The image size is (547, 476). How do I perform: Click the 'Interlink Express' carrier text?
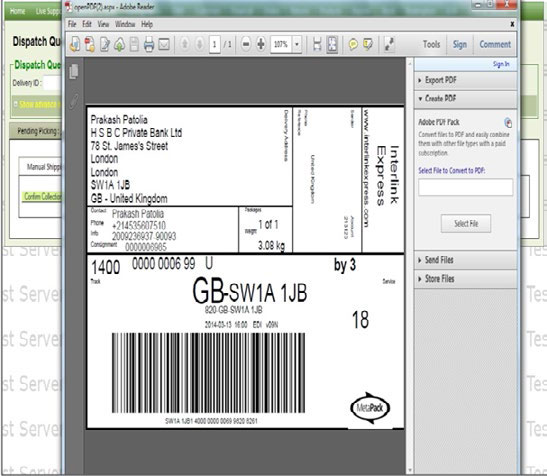[387, 175]
